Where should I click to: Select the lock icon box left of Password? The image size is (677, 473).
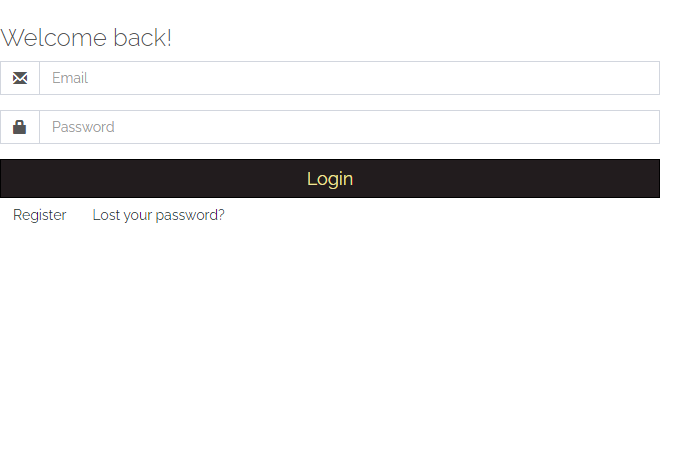[20, 127]
